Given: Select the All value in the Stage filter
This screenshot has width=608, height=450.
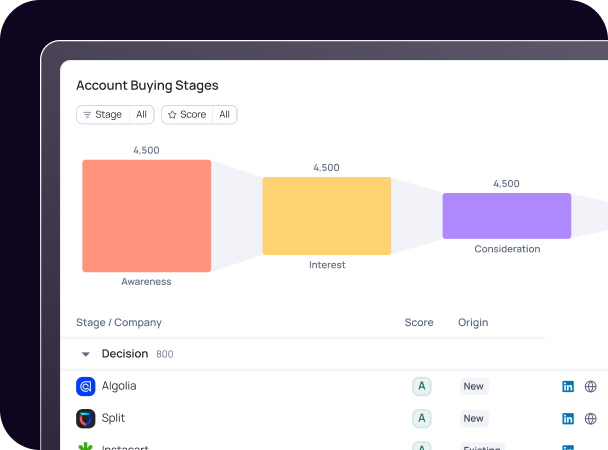Looking at the screenshot, I should click(x=142, y=115).
